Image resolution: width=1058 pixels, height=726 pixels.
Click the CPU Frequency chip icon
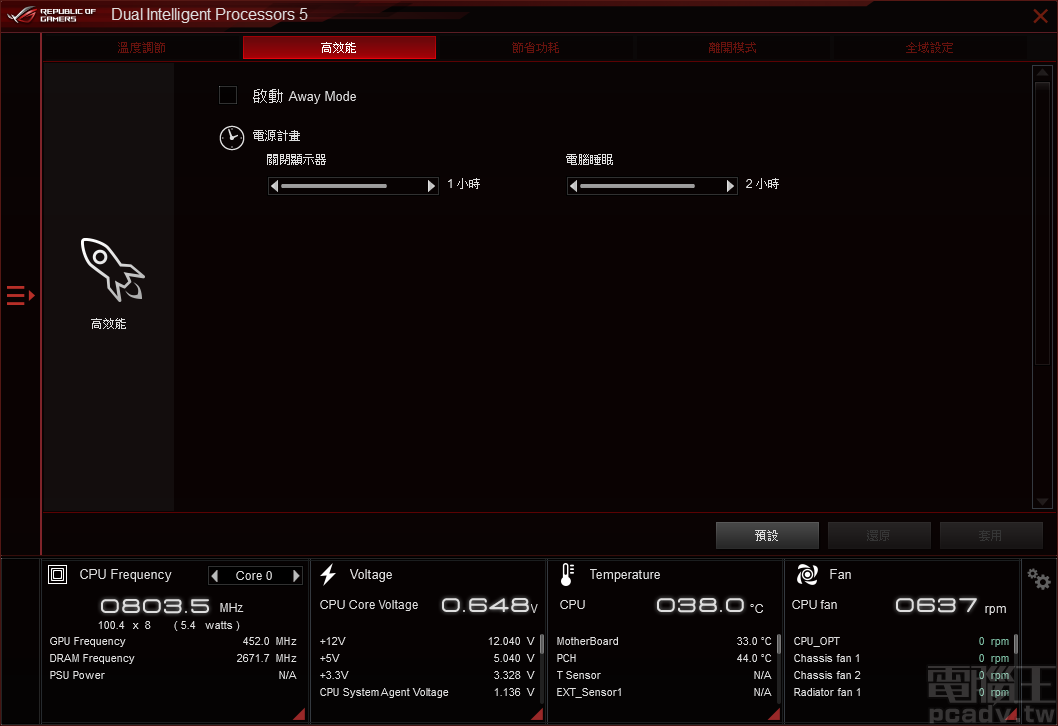(x=57, y=574)
